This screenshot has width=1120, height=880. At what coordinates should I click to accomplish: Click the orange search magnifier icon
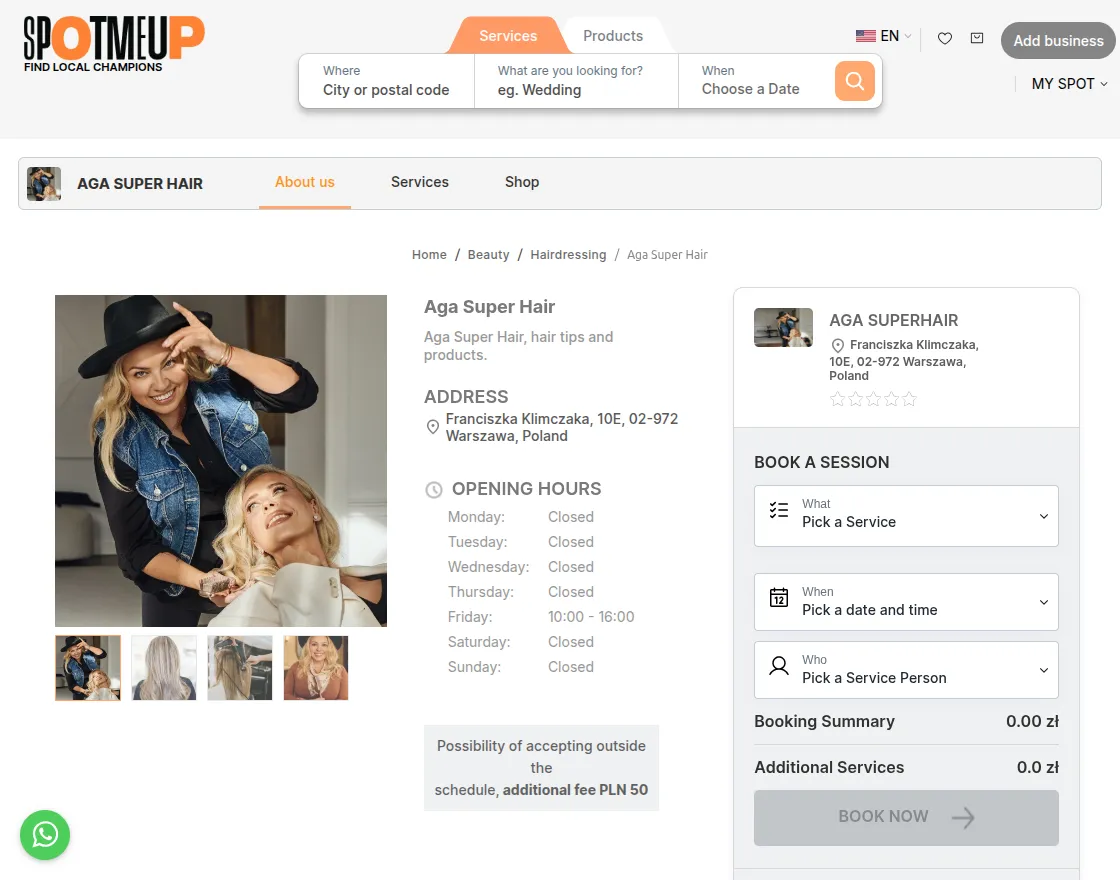(x=854, y=81)
